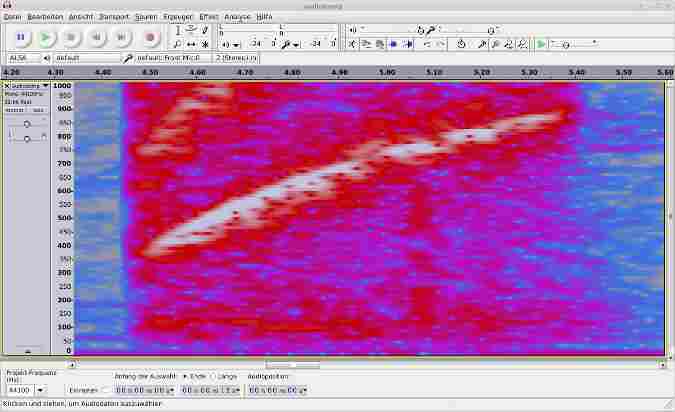Toggle the track's Solo button
The height and width of the screenshot is (412, 675).
pyautogui.click(x=39, y=110)
